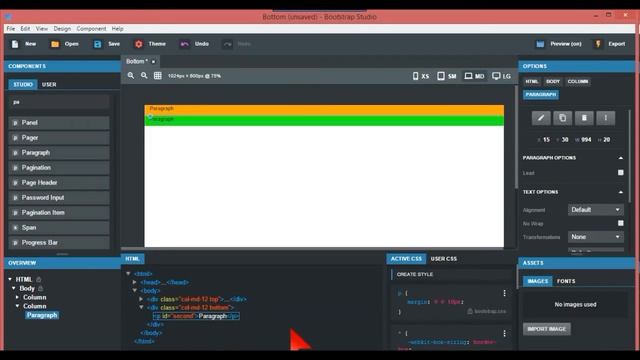This screenshot has width=640, height=360.
Task: Collapse HTML node in Overview tree
Action: (10, 280)
